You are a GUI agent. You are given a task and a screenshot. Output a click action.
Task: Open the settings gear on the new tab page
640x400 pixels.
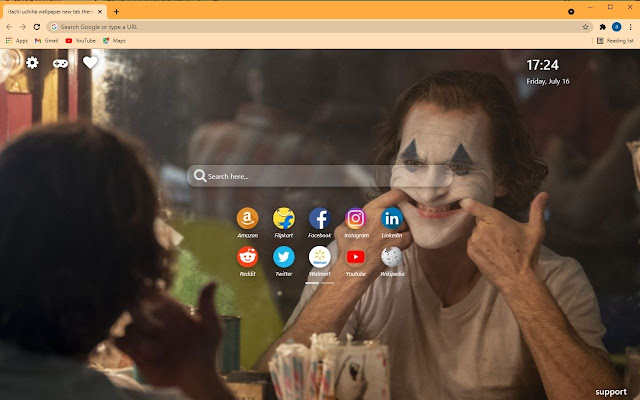pyautogui.click(x=32, y=63)
